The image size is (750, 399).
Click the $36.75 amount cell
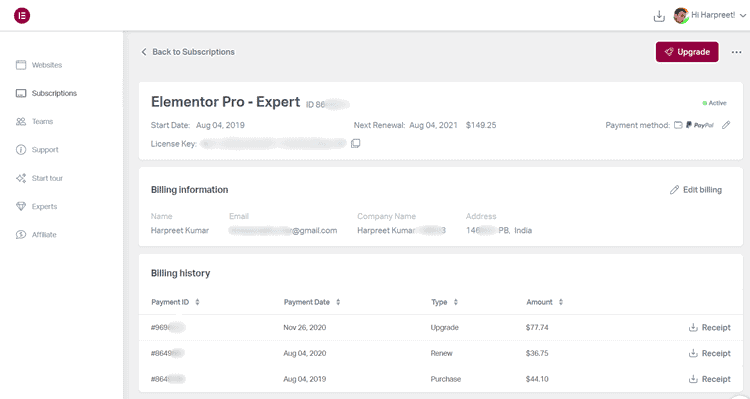537,353
